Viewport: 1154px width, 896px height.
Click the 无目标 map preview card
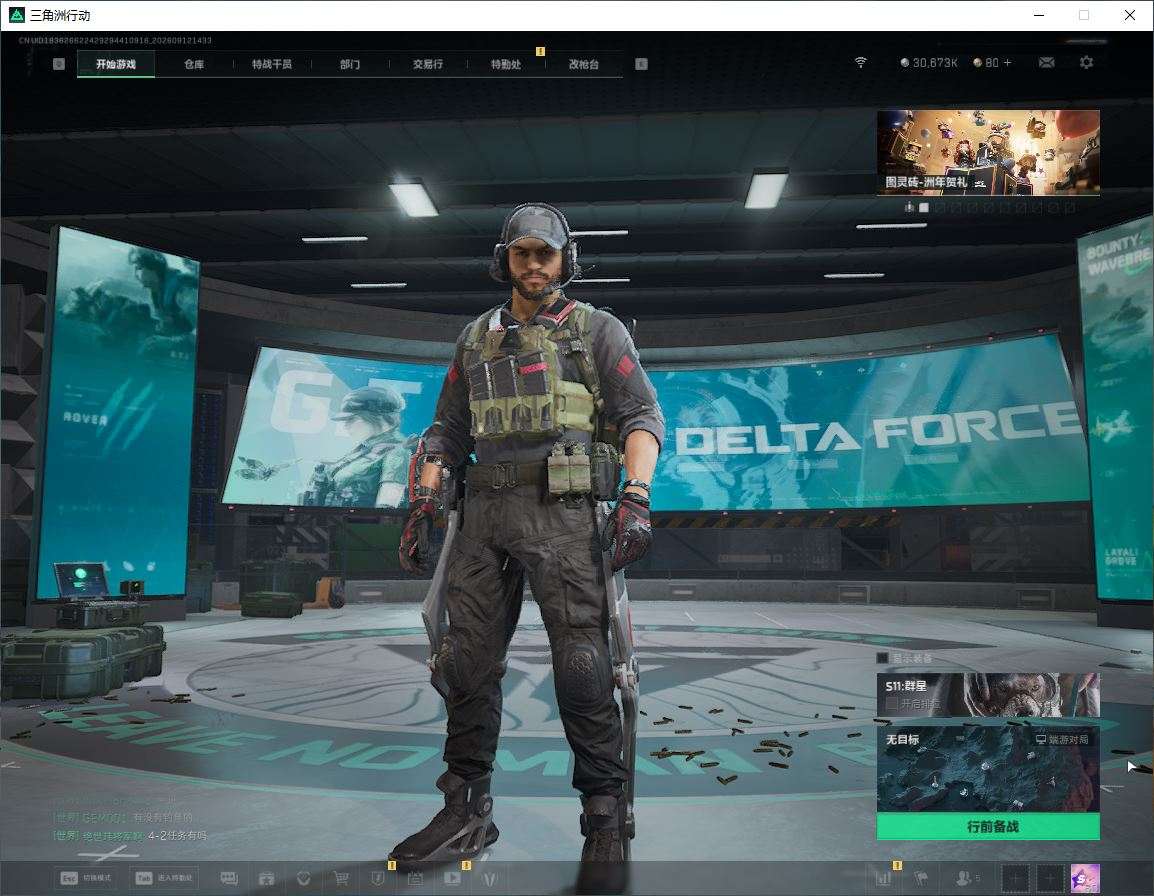click(x=988, y=770)
